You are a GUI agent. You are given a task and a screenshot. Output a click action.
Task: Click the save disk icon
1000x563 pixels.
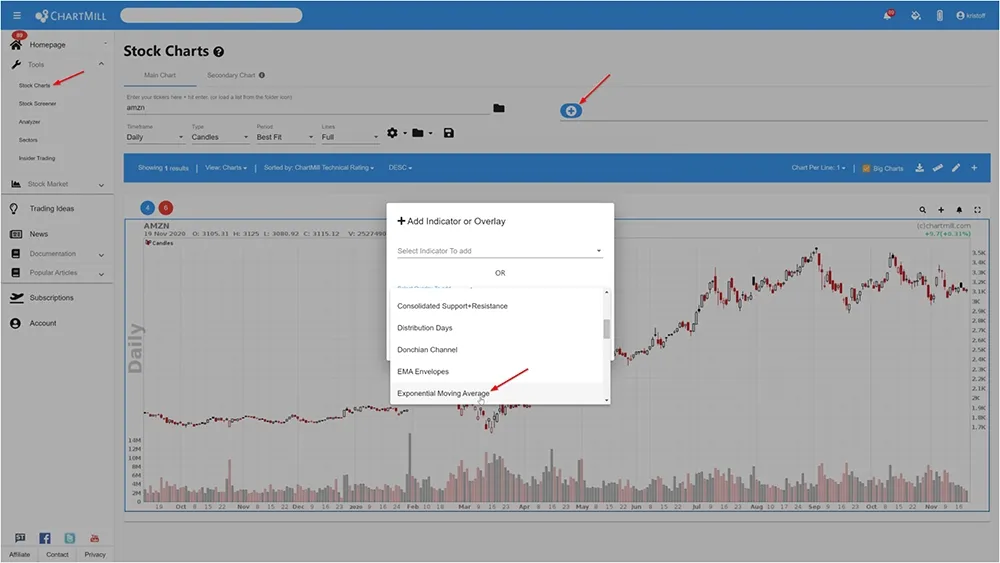[x=449, y=133]
